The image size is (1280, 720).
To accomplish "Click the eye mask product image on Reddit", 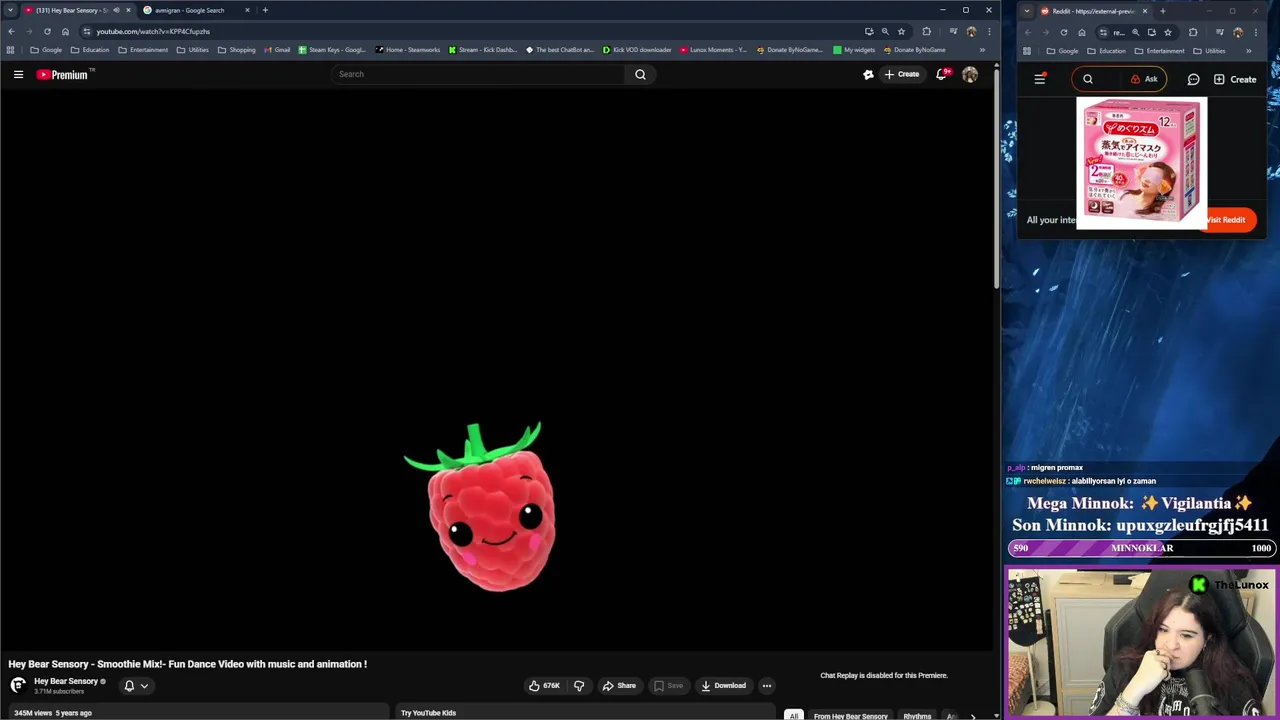I will click(1141, 163).
